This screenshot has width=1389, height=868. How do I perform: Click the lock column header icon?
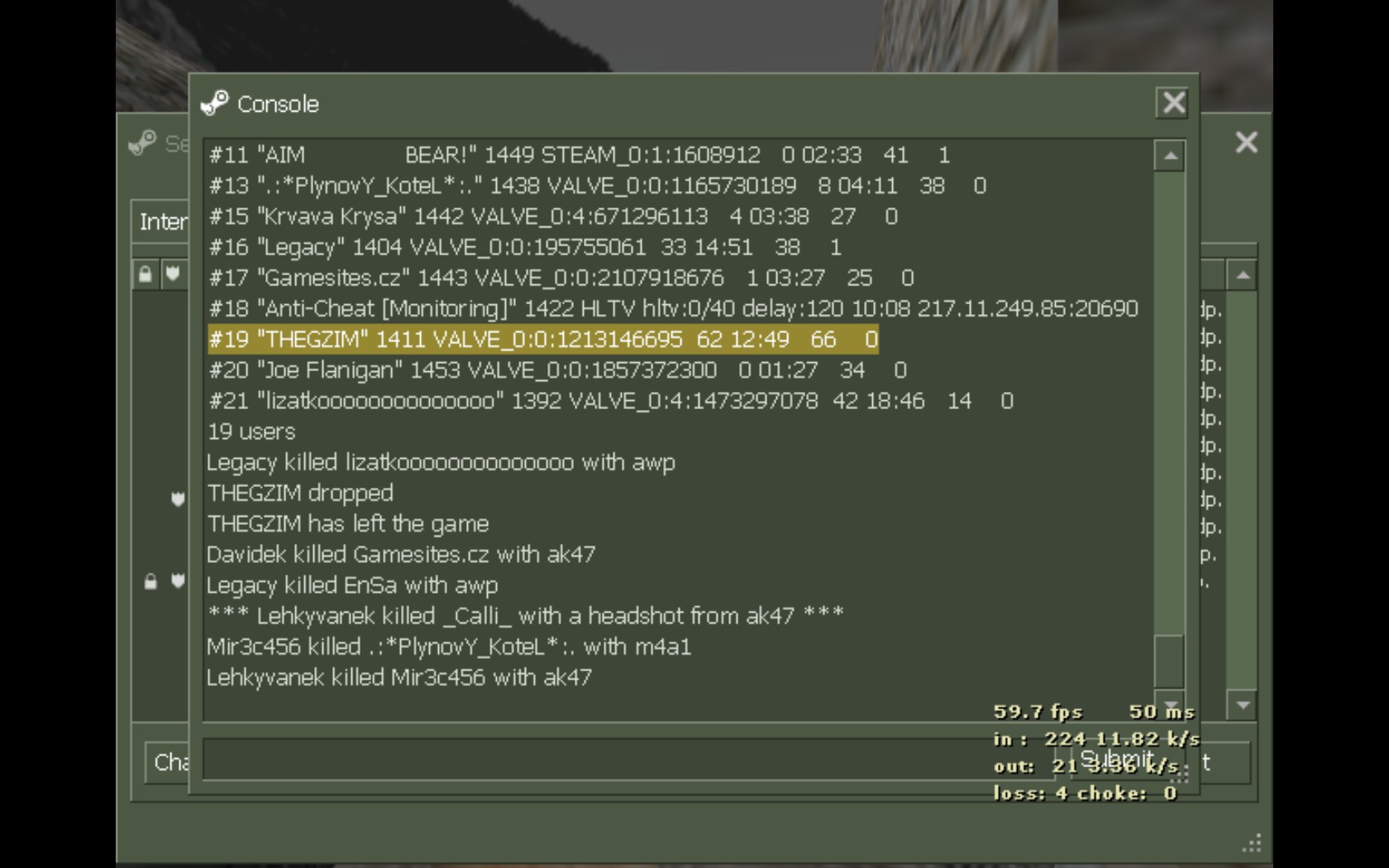(x=146, y=274)
